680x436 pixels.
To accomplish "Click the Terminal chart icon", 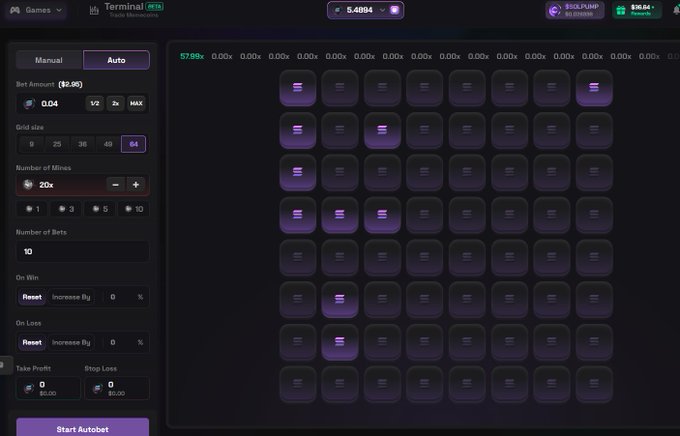I will coord(94,10).
